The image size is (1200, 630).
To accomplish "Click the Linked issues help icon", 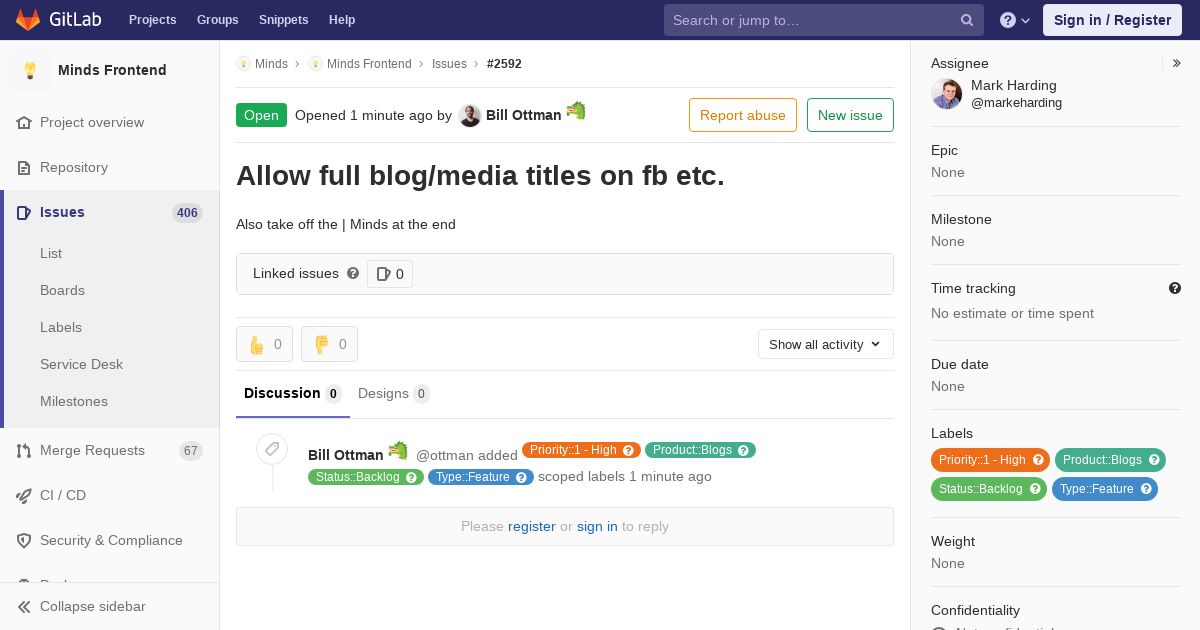I will pos(353,273).
